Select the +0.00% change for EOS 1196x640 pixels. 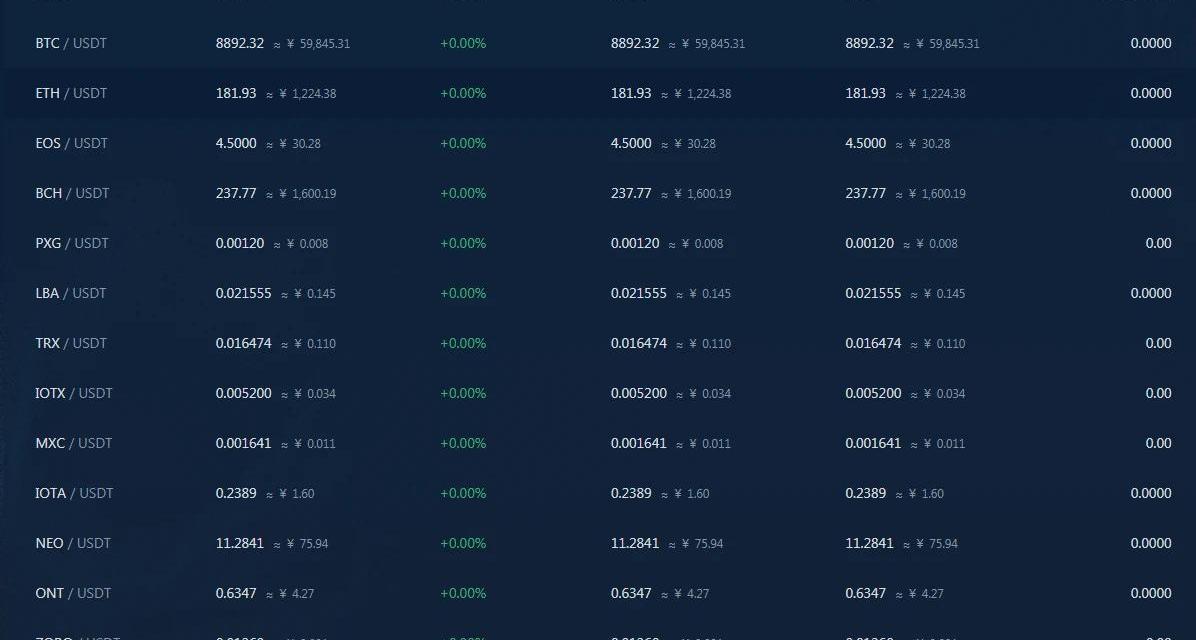click(463, 143)
